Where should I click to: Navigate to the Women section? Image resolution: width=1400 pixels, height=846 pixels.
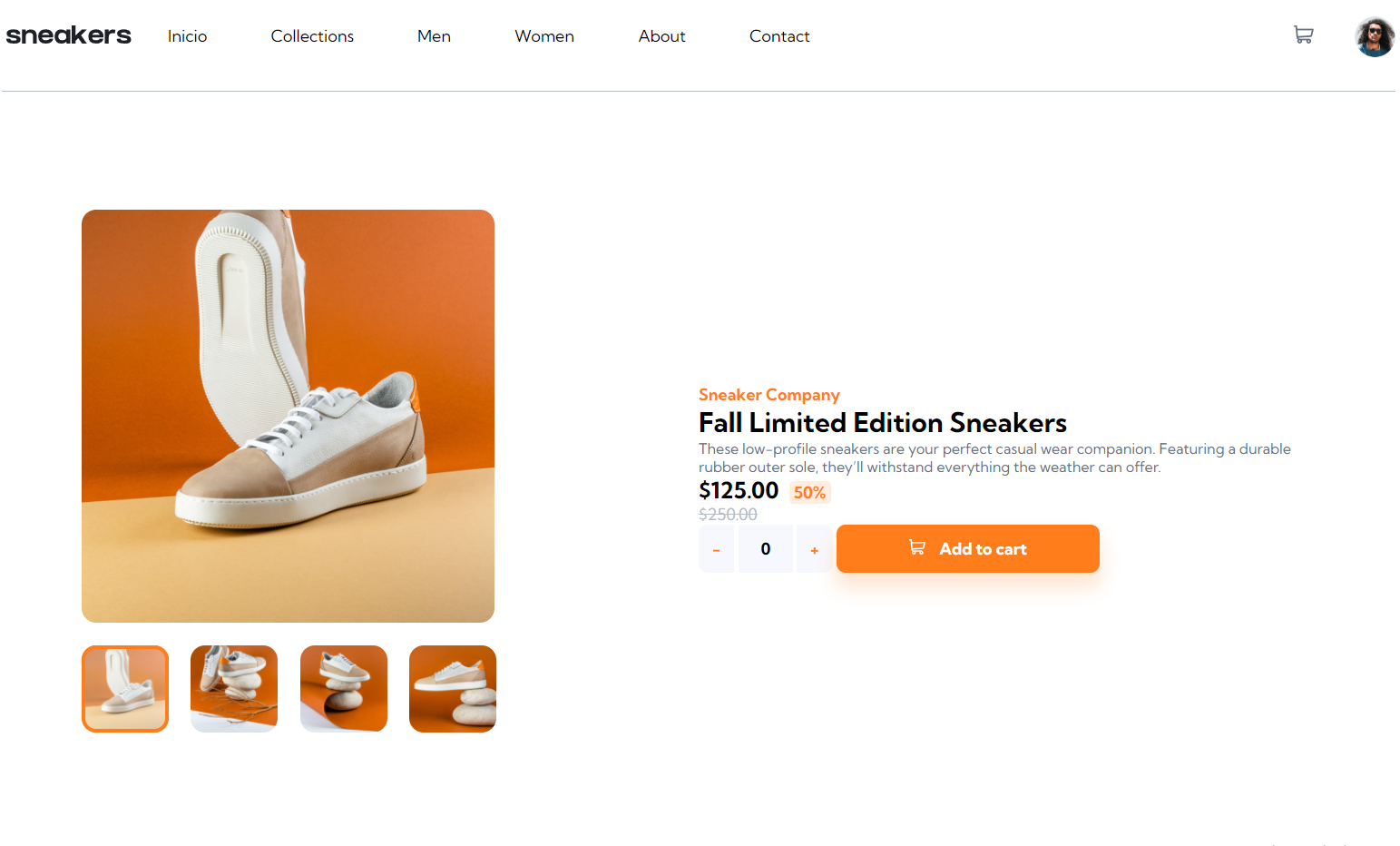click(x=544, y=36)
